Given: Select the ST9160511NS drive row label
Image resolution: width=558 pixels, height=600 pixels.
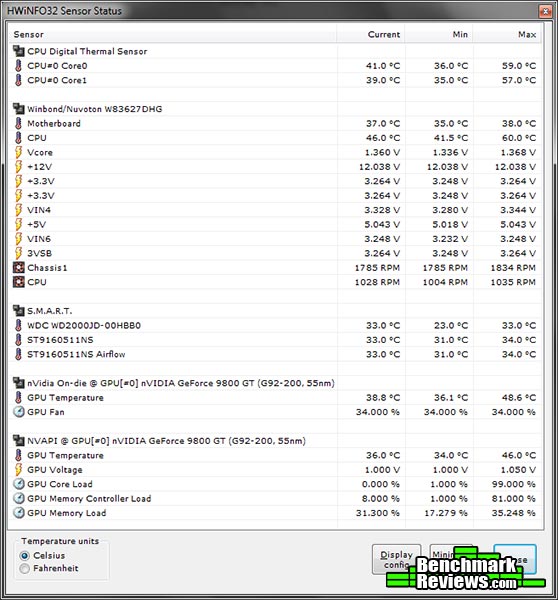Looking at the screenshot, I should coord(60,340).
